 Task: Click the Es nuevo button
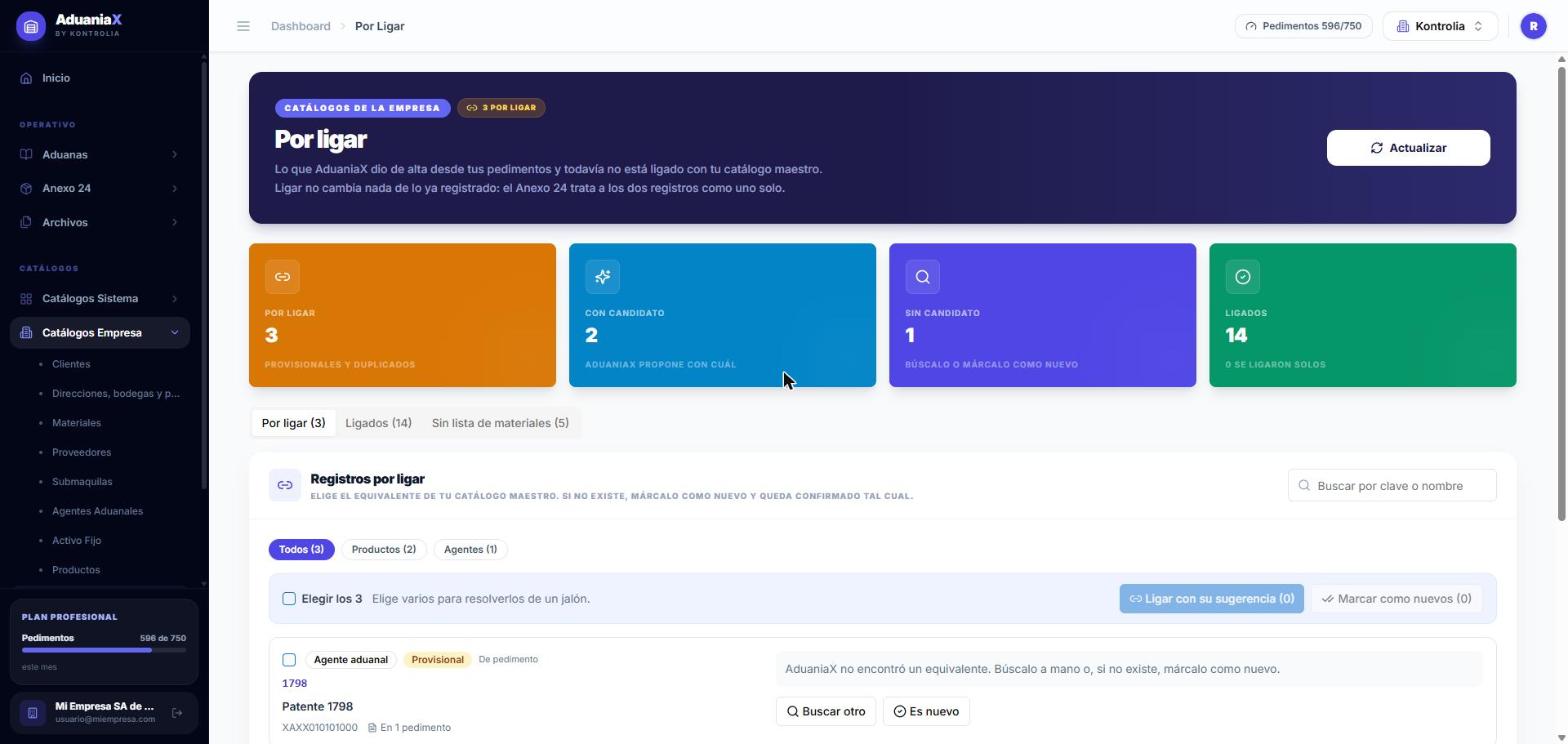click(x=926, y=712)
